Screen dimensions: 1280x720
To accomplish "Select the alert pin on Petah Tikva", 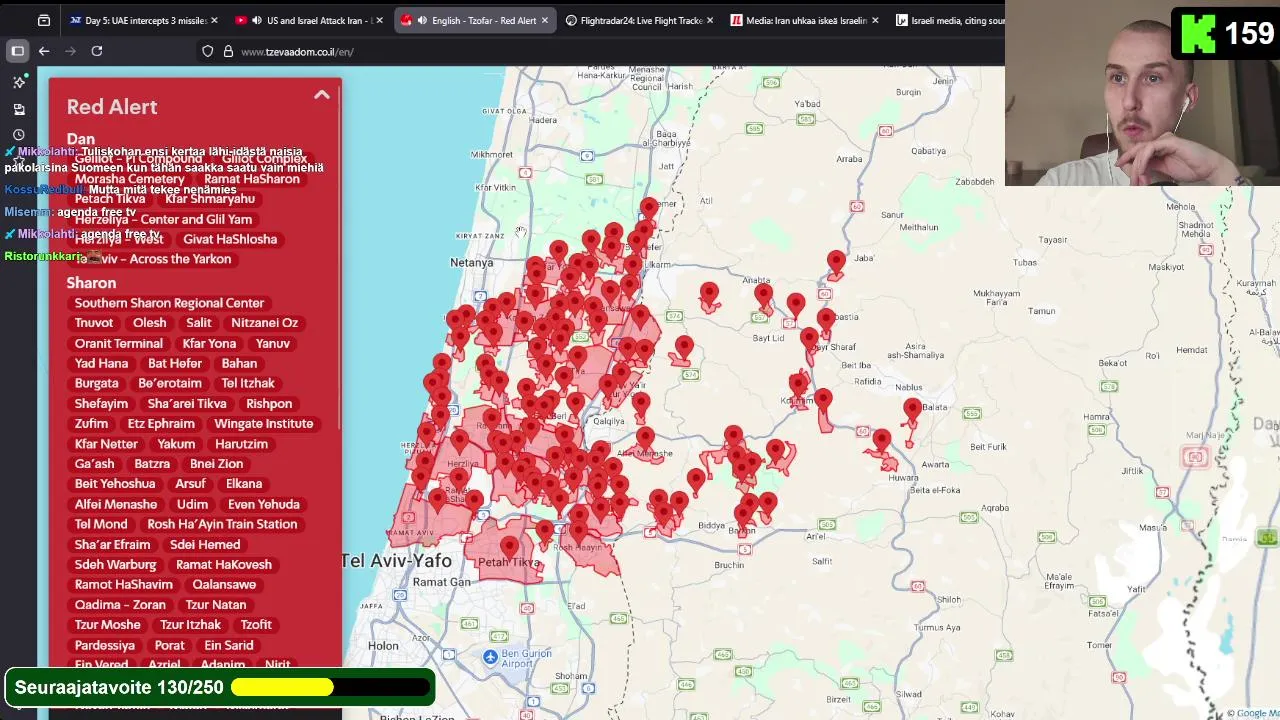I will [x=509, y=548].
